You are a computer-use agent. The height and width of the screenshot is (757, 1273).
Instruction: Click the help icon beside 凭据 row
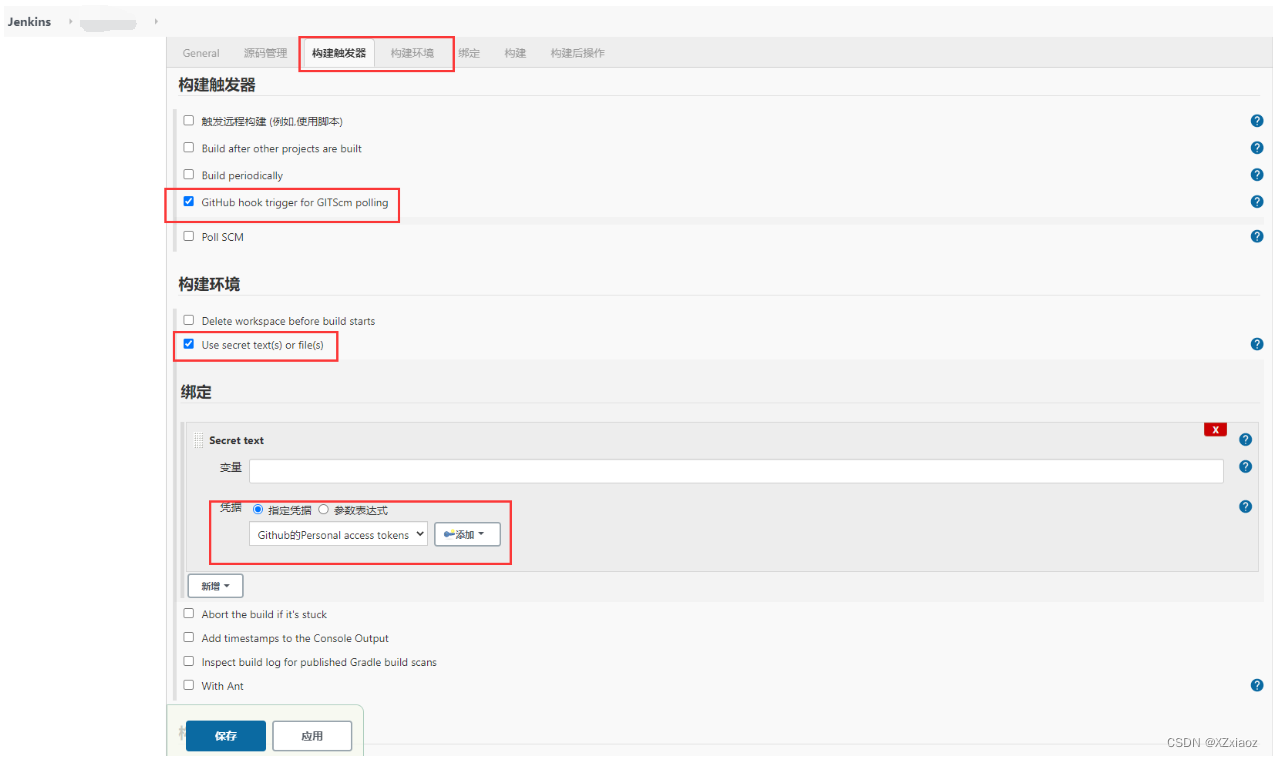[1245, 506]
